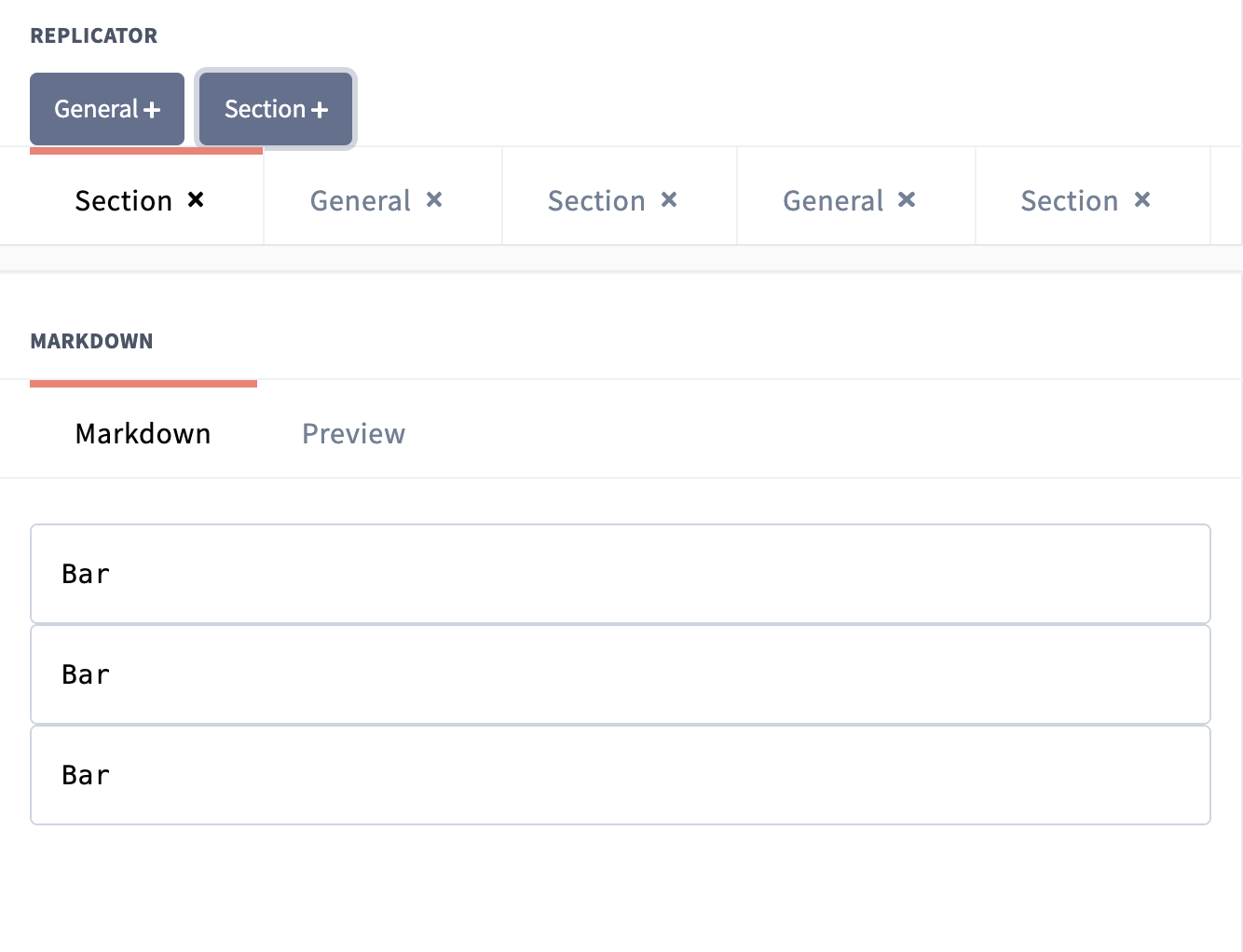Click the second Bar text field
Viewport: 1243px width, 952px height.
coord(621,674)
